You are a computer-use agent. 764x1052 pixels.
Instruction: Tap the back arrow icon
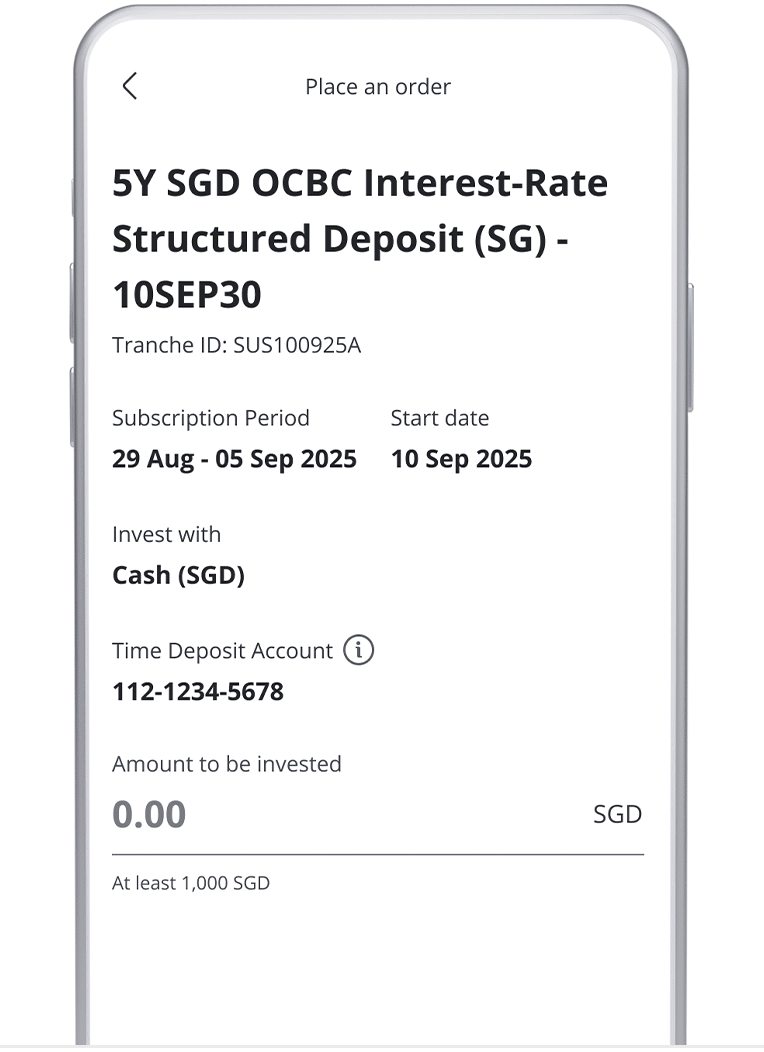[129, 86]
